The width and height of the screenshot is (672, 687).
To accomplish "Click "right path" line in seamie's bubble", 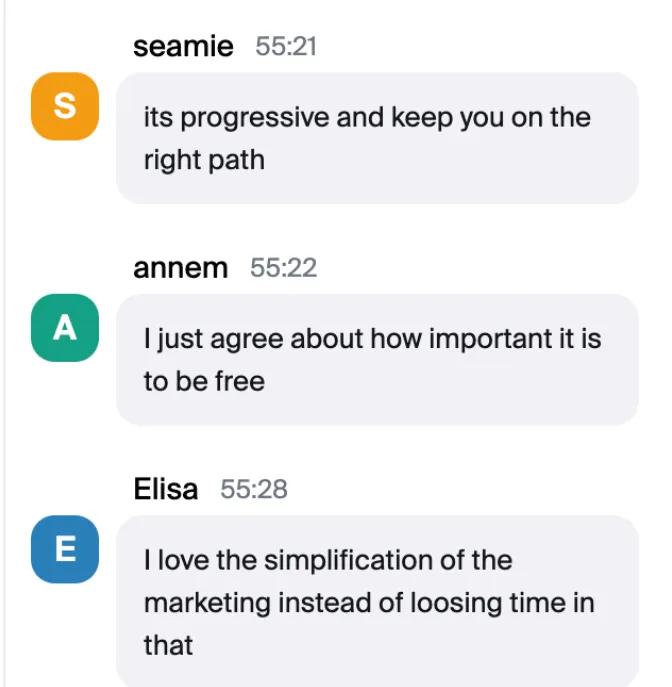I will (x=204, y=160).
